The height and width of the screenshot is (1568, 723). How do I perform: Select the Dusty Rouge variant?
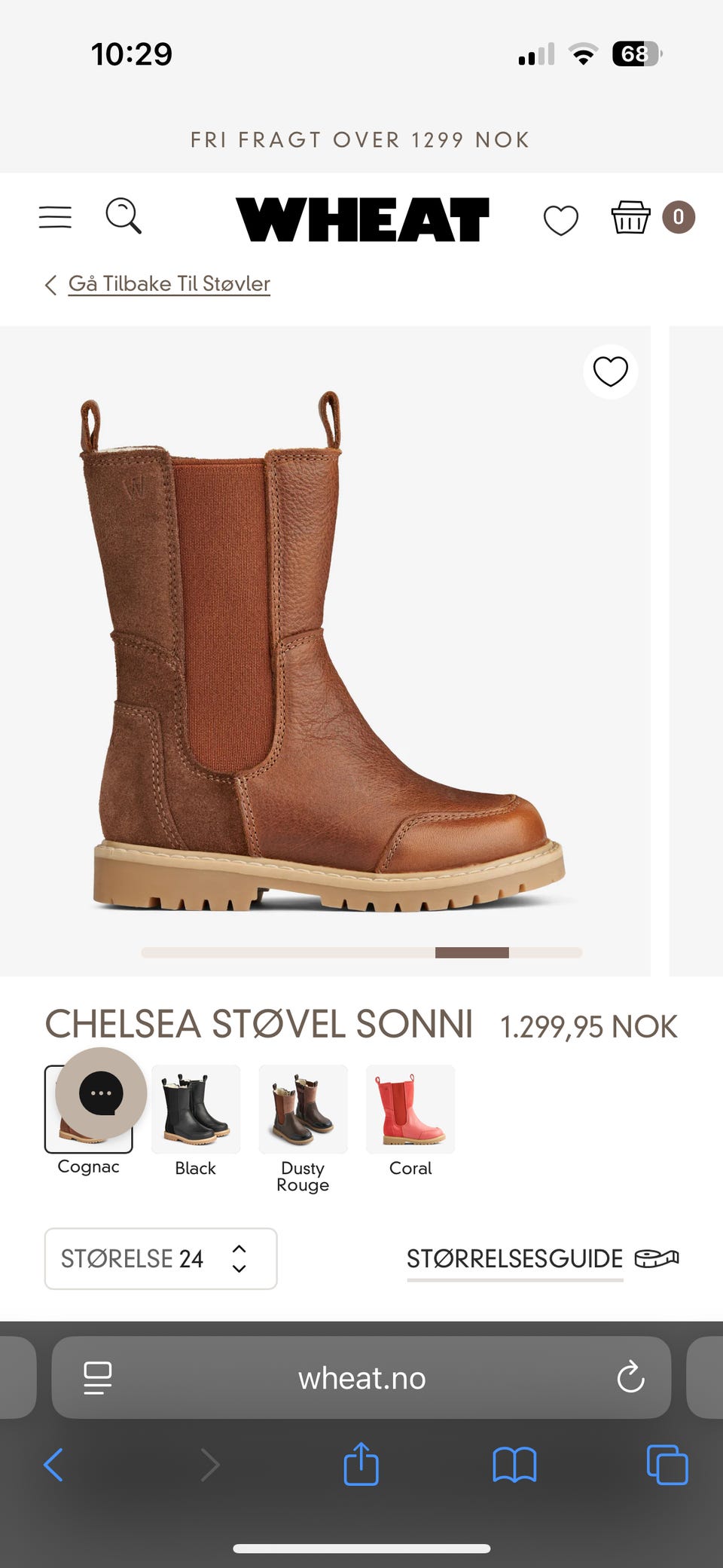[x=303, y=1129]
